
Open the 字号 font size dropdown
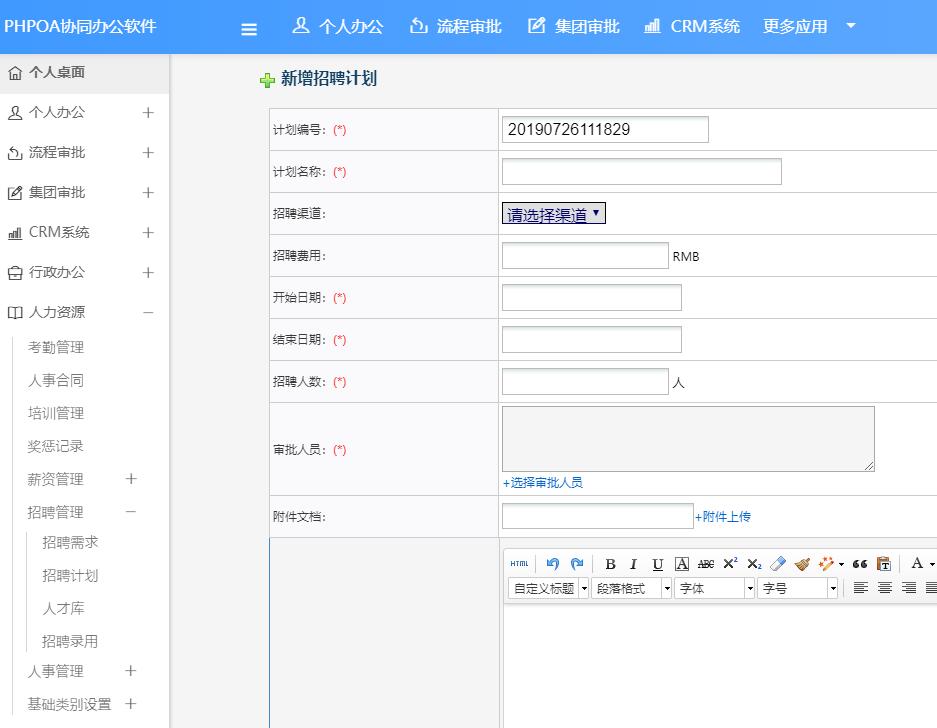tap(798, 588)
